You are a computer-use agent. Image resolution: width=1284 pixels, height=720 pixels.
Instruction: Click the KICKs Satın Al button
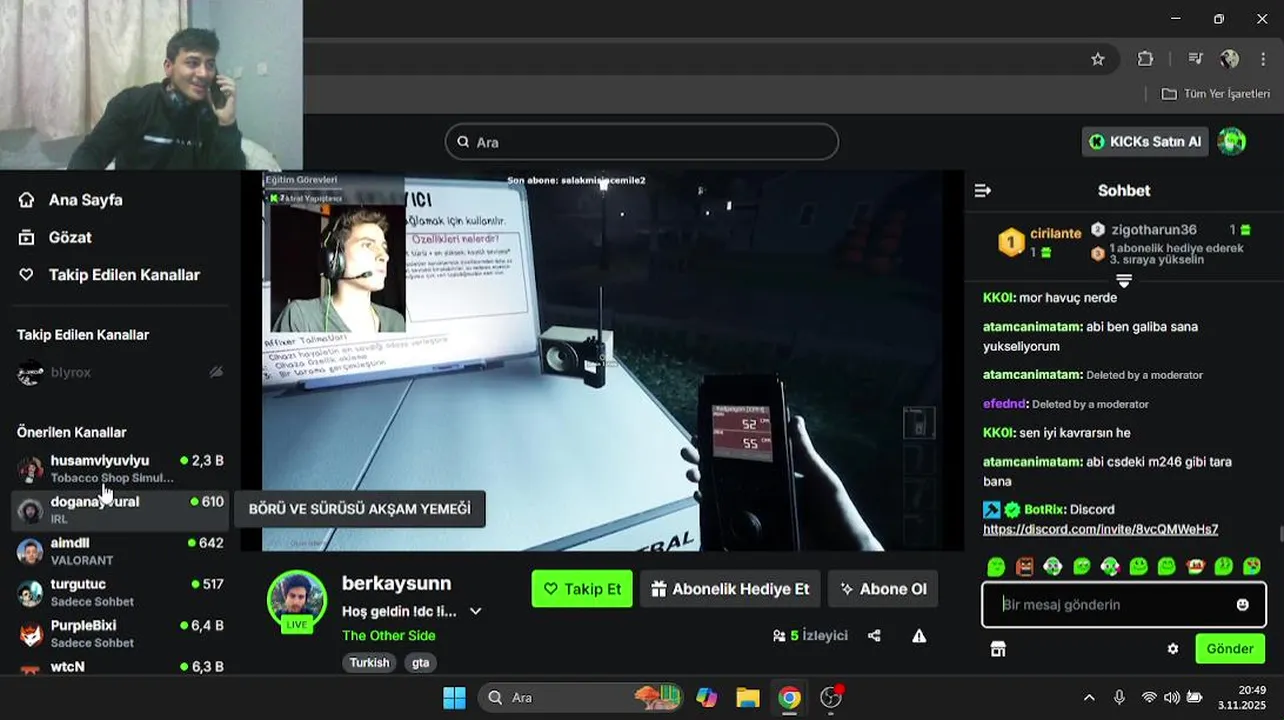click(x=1145, y=142)
